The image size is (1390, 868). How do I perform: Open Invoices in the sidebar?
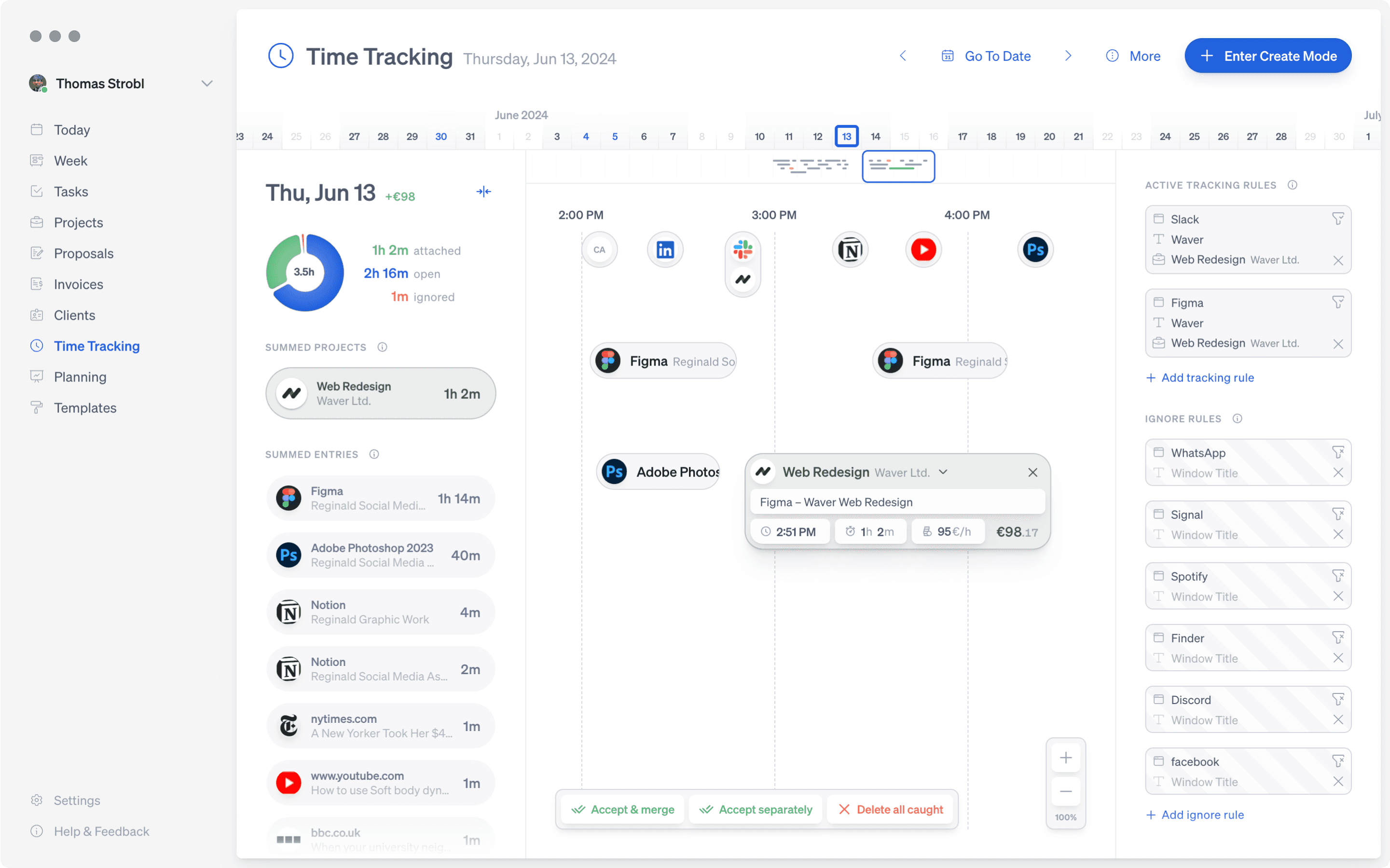(79, 284)
